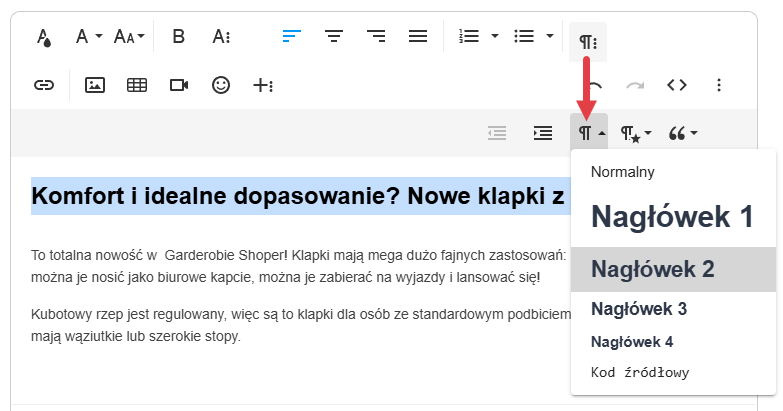Center align the text

[x=334, y=36]
